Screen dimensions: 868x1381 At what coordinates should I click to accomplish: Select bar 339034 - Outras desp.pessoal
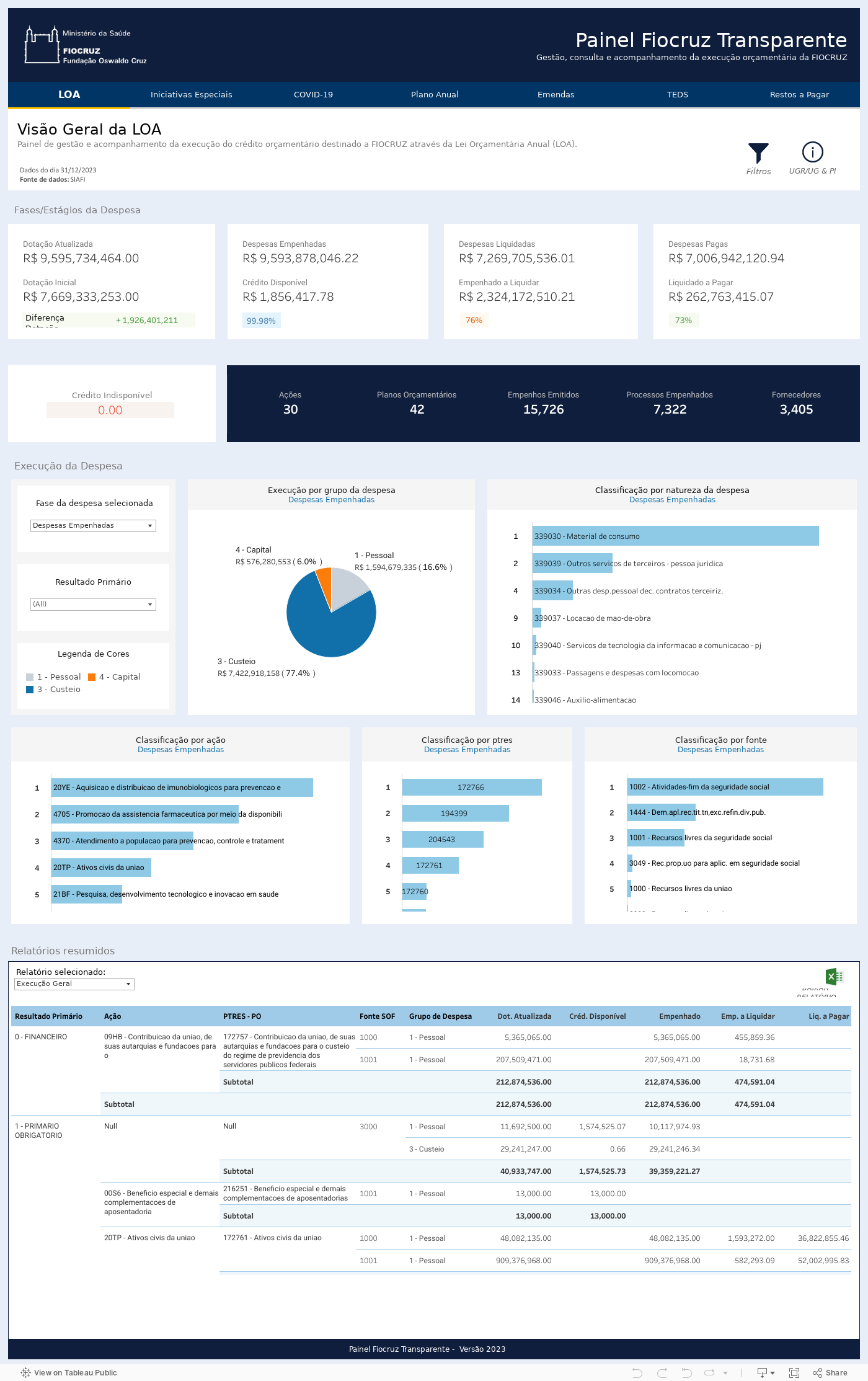(x=552, y=590)
